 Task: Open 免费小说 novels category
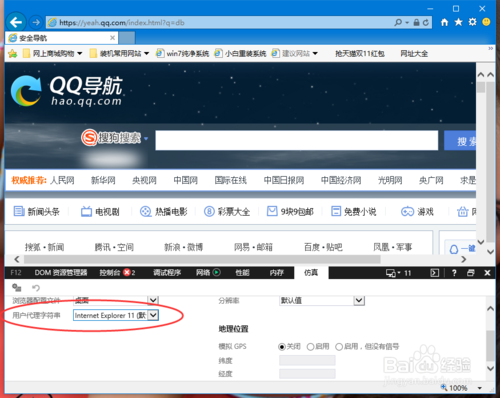coord(353,211)
